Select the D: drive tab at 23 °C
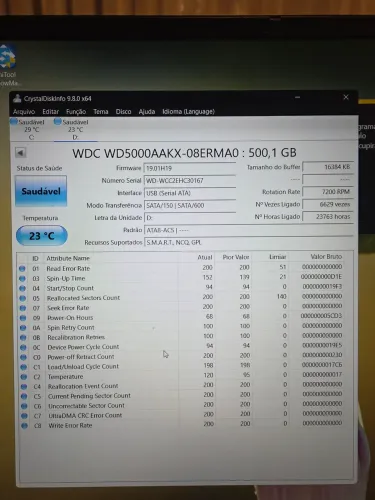The height and width of the screenshot is (500, 375). 75,129
